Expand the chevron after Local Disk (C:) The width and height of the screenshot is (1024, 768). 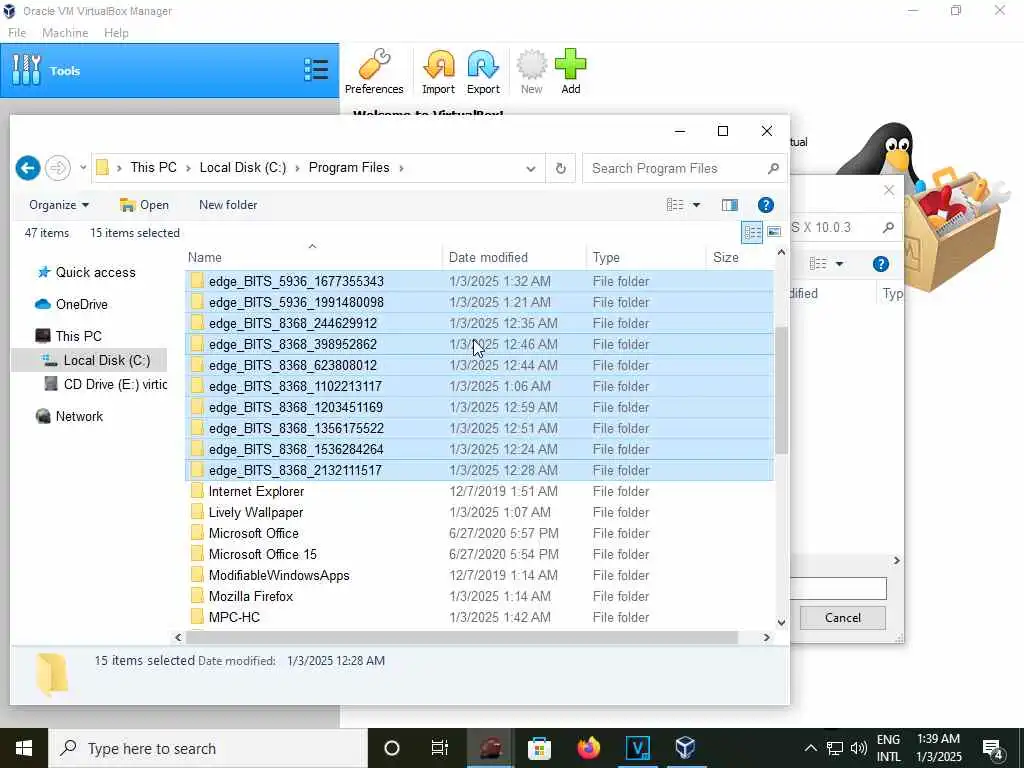pos(297,168)
